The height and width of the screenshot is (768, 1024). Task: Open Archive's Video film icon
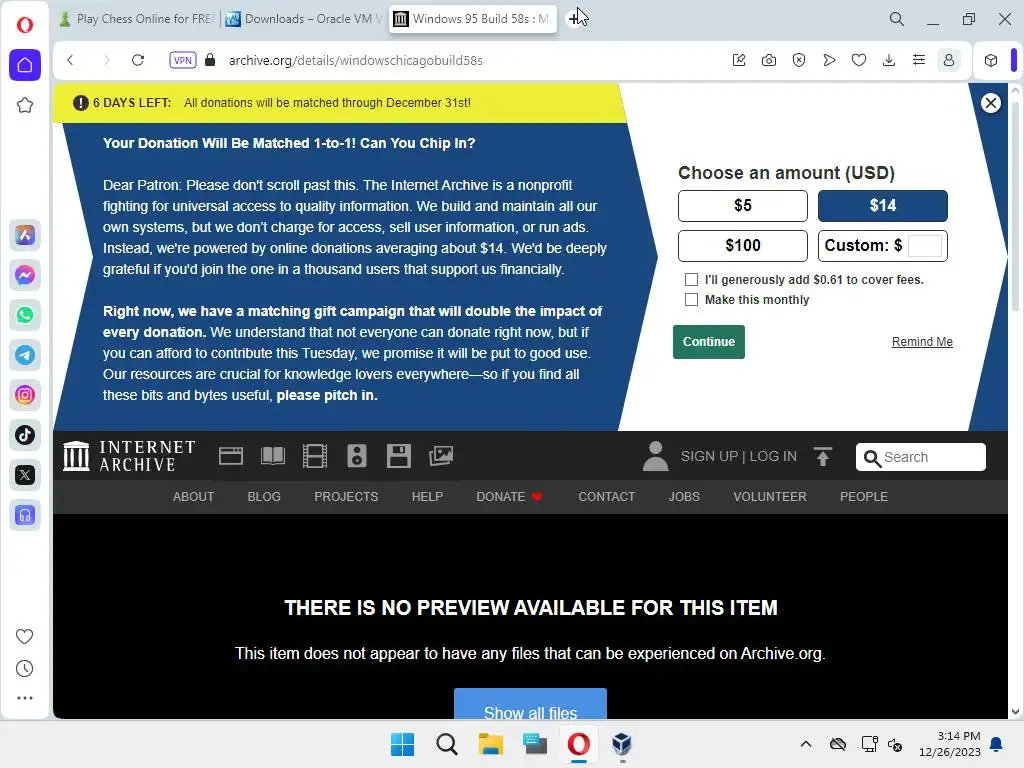tap(315, 456)
